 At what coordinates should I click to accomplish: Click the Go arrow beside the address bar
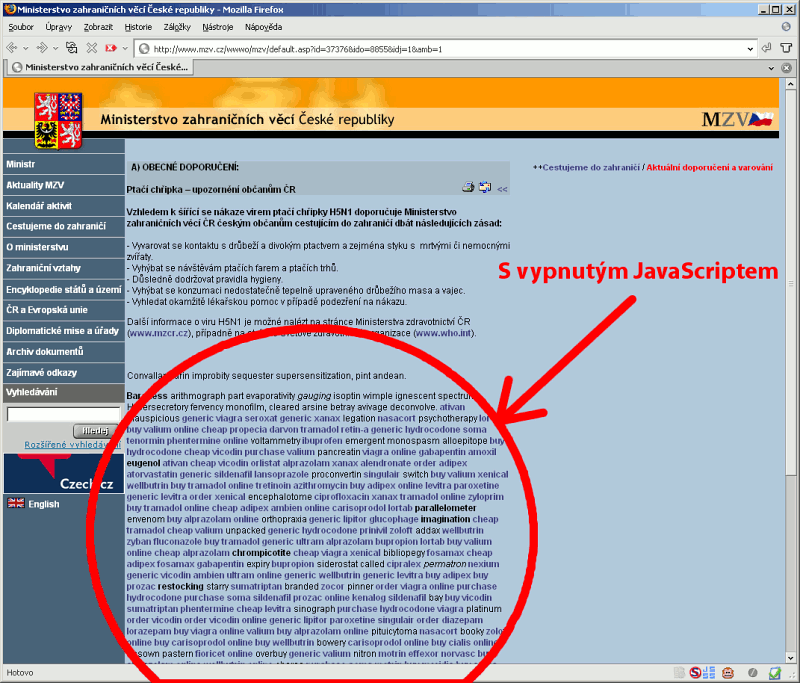pyautogui.click(x=766, y=48)
